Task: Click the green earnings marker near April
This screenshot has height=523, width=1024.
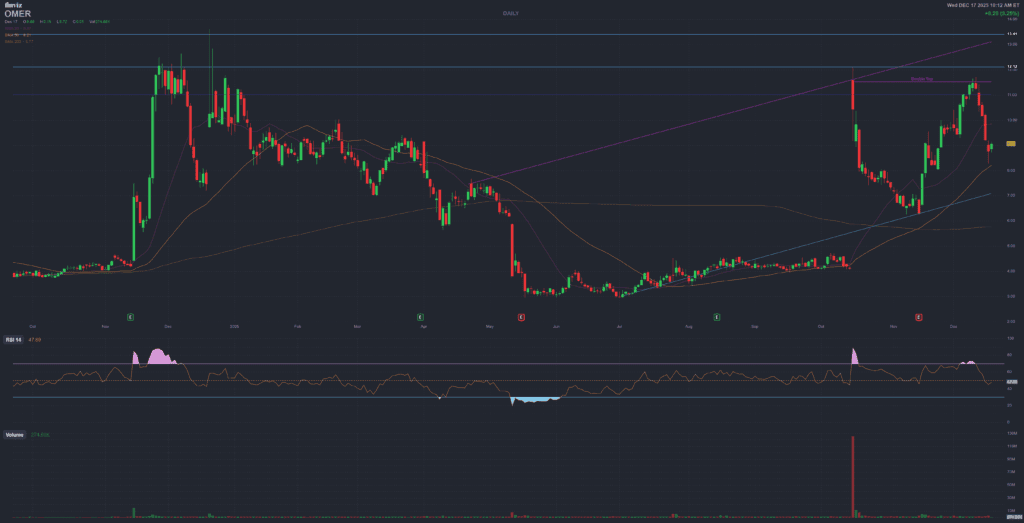Action: click(421, 316)
